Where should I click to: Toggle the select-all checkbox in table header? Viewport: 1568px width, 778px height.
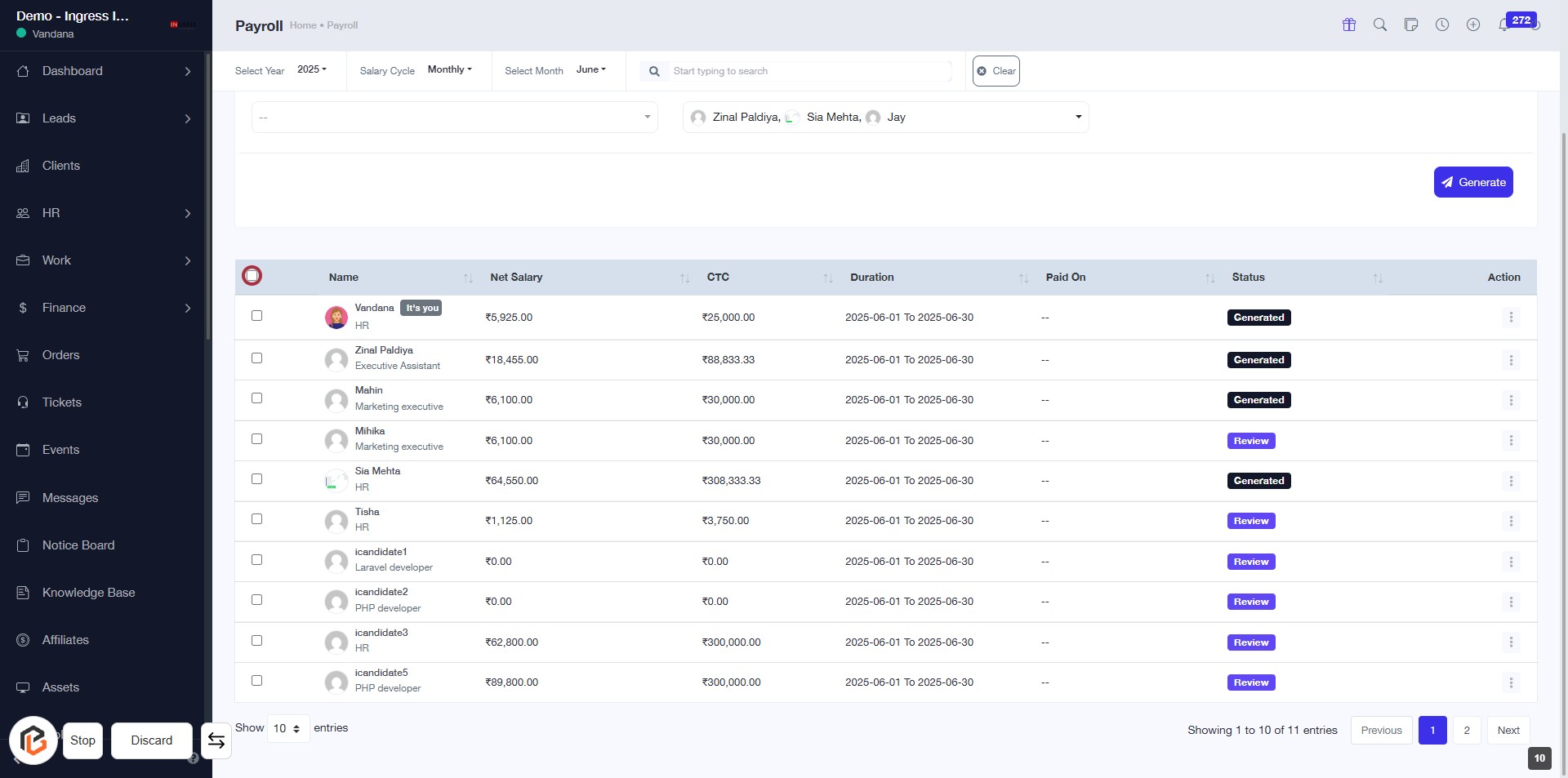click(252, 276)
